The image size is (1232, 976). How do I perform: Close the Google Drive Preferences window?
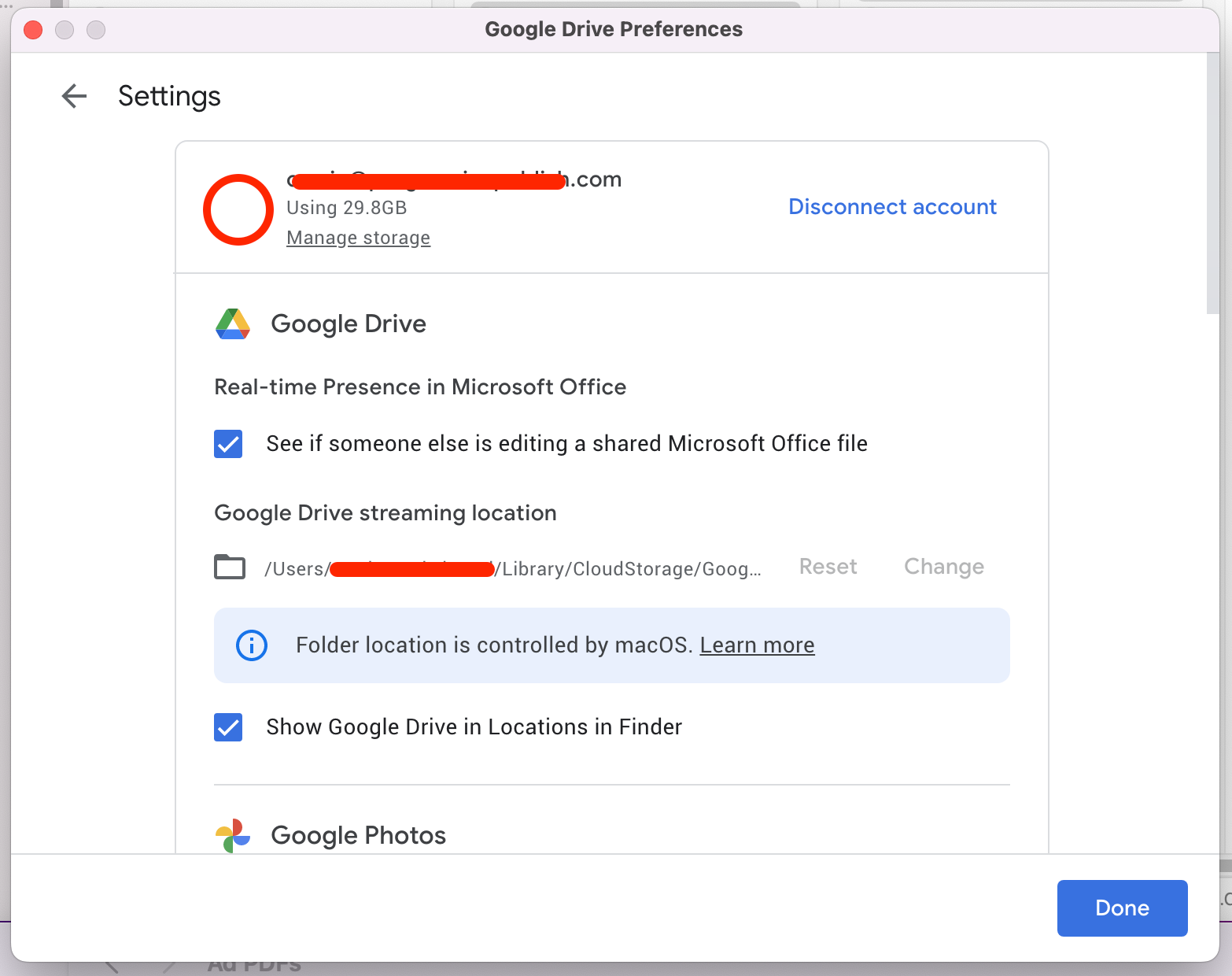click(33, 30)
